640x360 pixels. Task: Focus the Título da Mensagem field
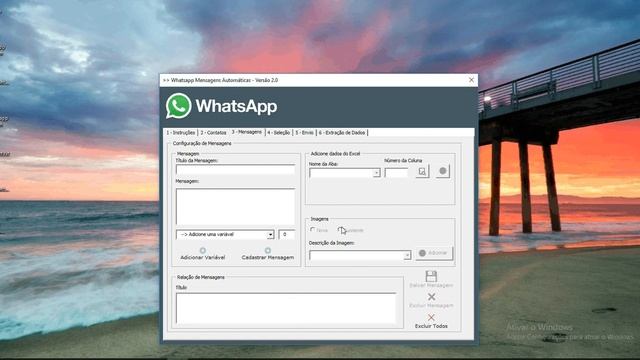coord(236,170)
